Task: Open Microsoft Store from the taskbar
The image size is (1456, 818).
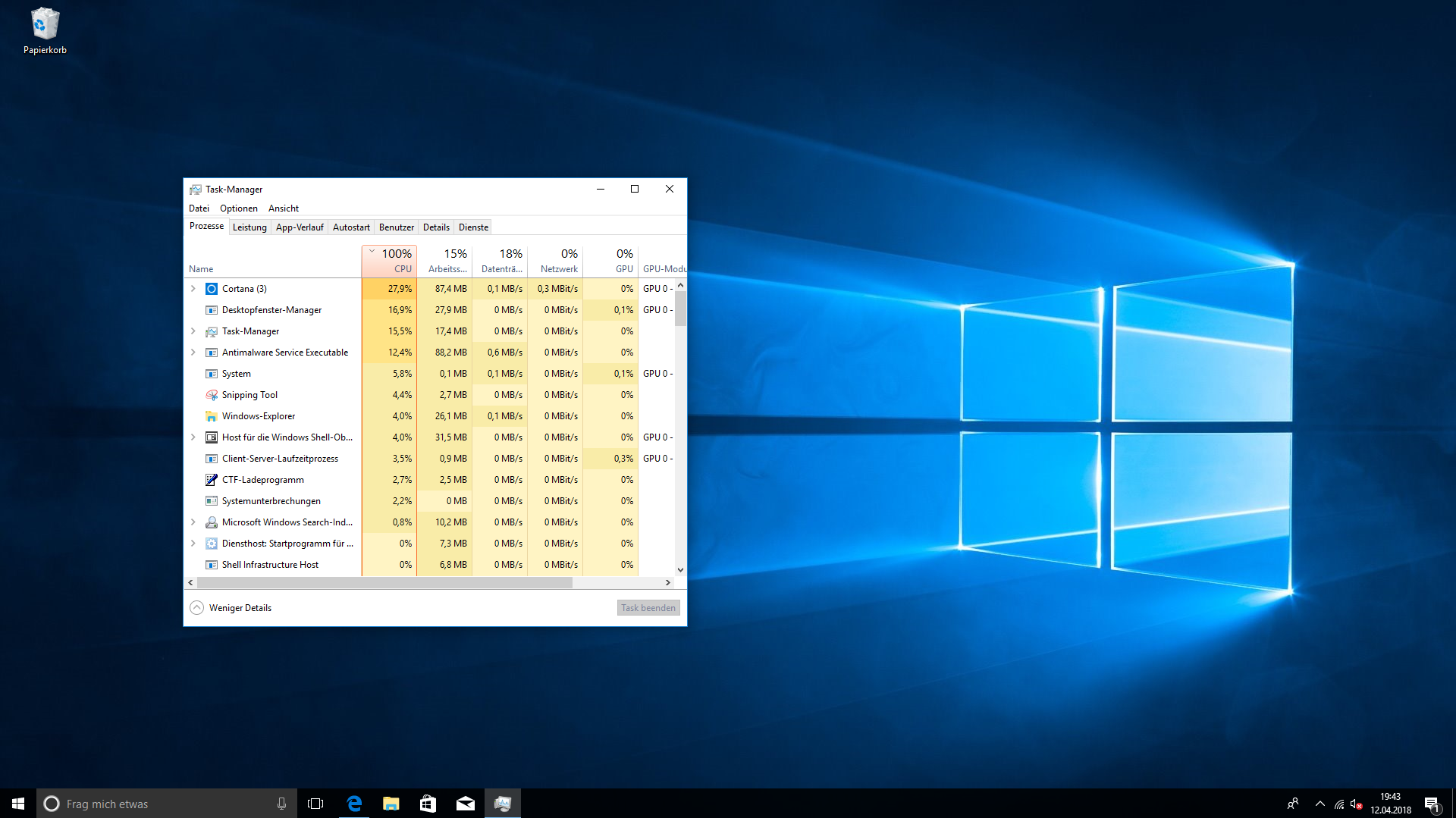Action: click(x=428, y=804)
